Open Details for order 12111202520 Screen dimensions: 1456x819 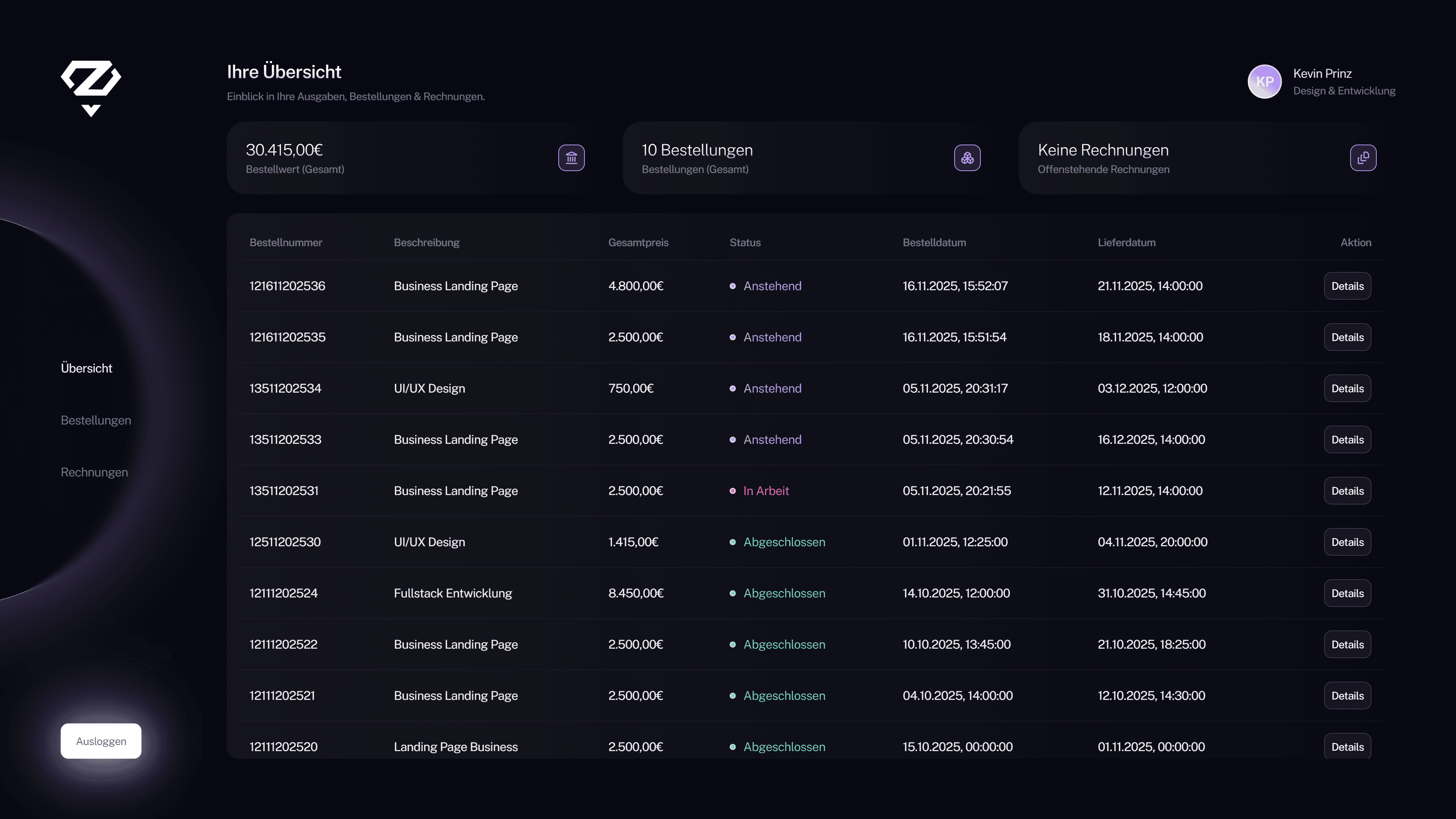pos(1347,746)
